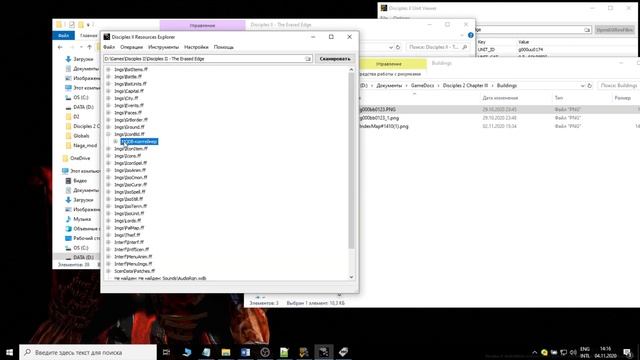Expand the Imgs\Events.ff node
Image resolution: width=640 pixels, height=360 pixels.
click(108, 105)
